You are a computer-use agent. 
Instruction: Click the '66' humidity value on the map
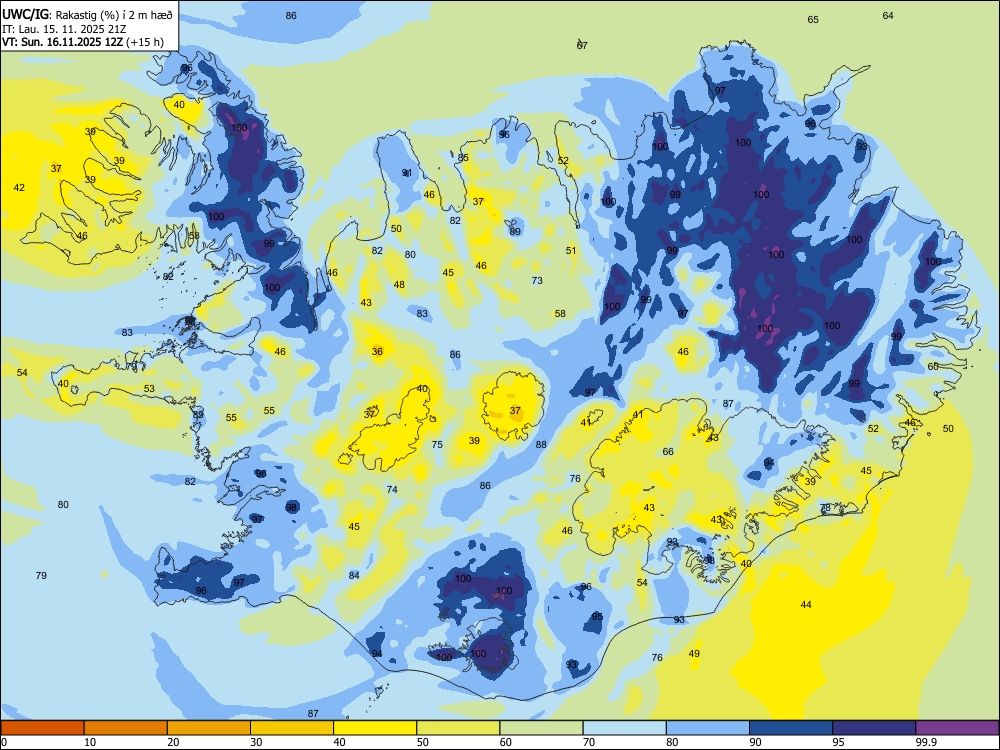[x=668, y=452]
